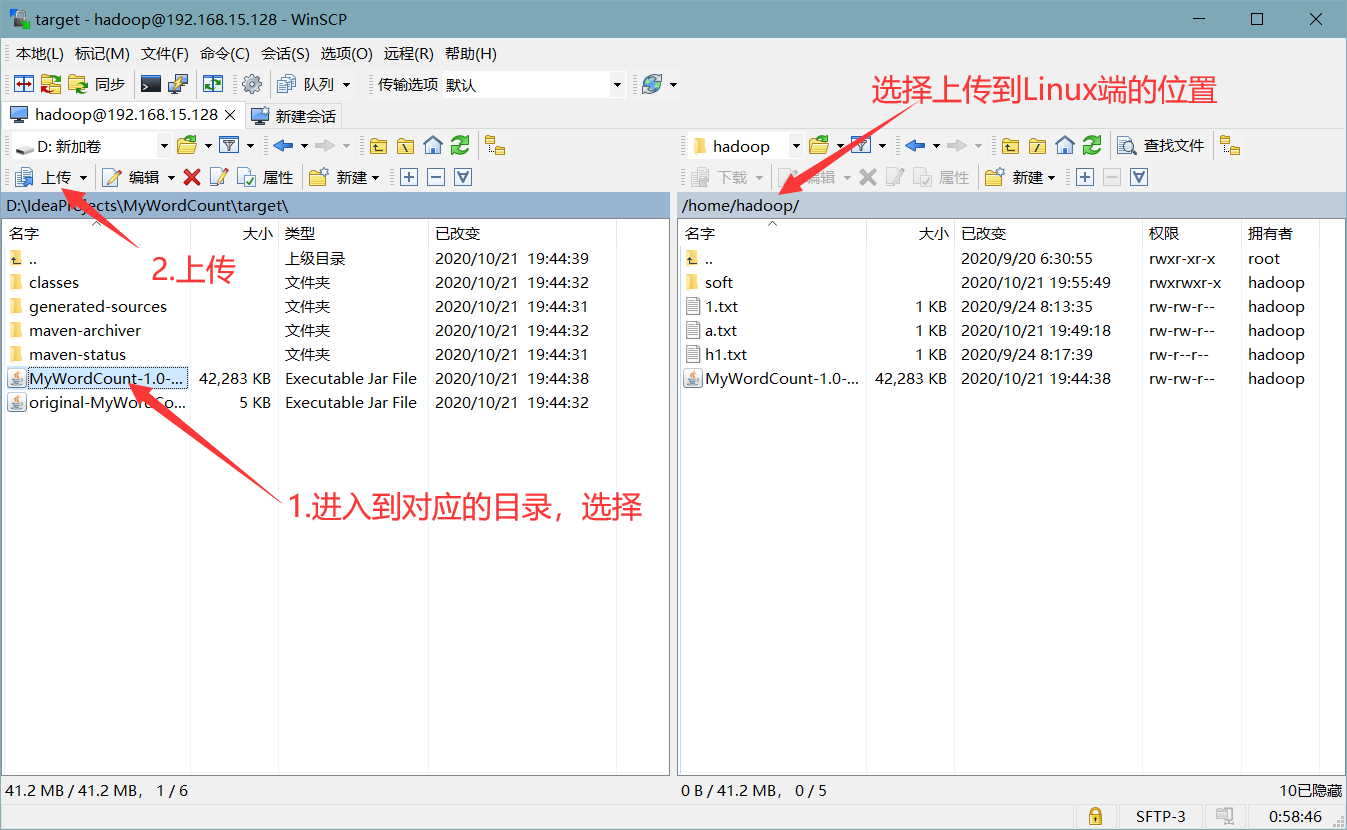Select the local generated-sources folder

click(x=98, y=307)
